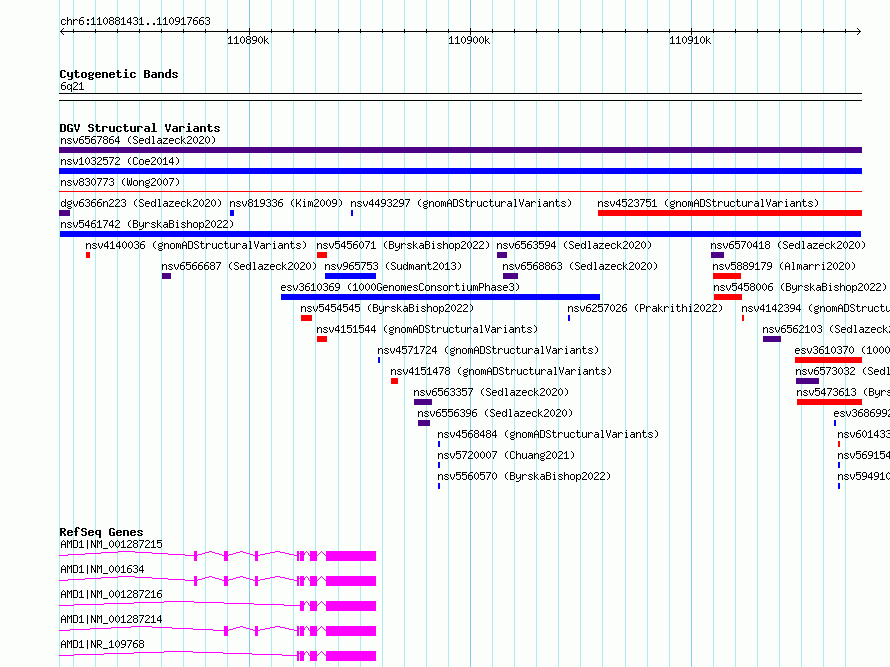Image resolution: width=890 pixels, height=667 pixels.
Task: Click the blue bar under nsv965753
Action: pos(350,276)
